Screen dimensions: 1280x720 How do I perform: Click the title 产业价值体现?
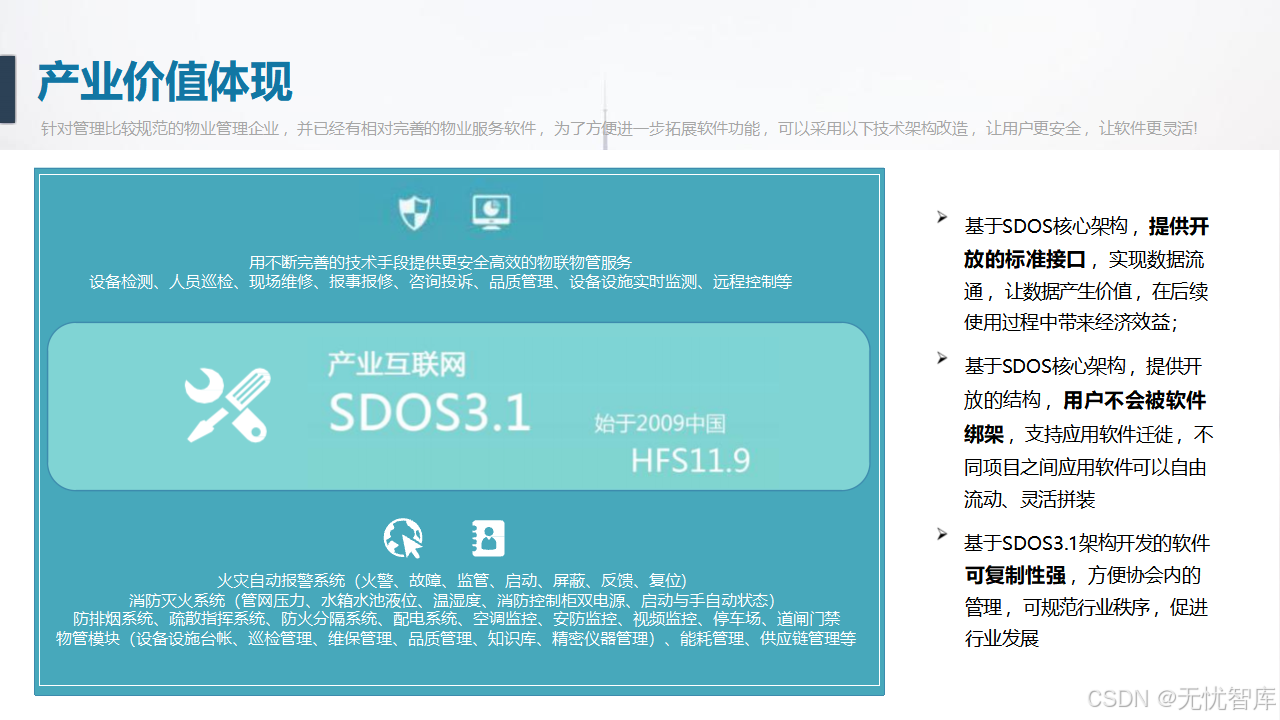tap(165, 81)
